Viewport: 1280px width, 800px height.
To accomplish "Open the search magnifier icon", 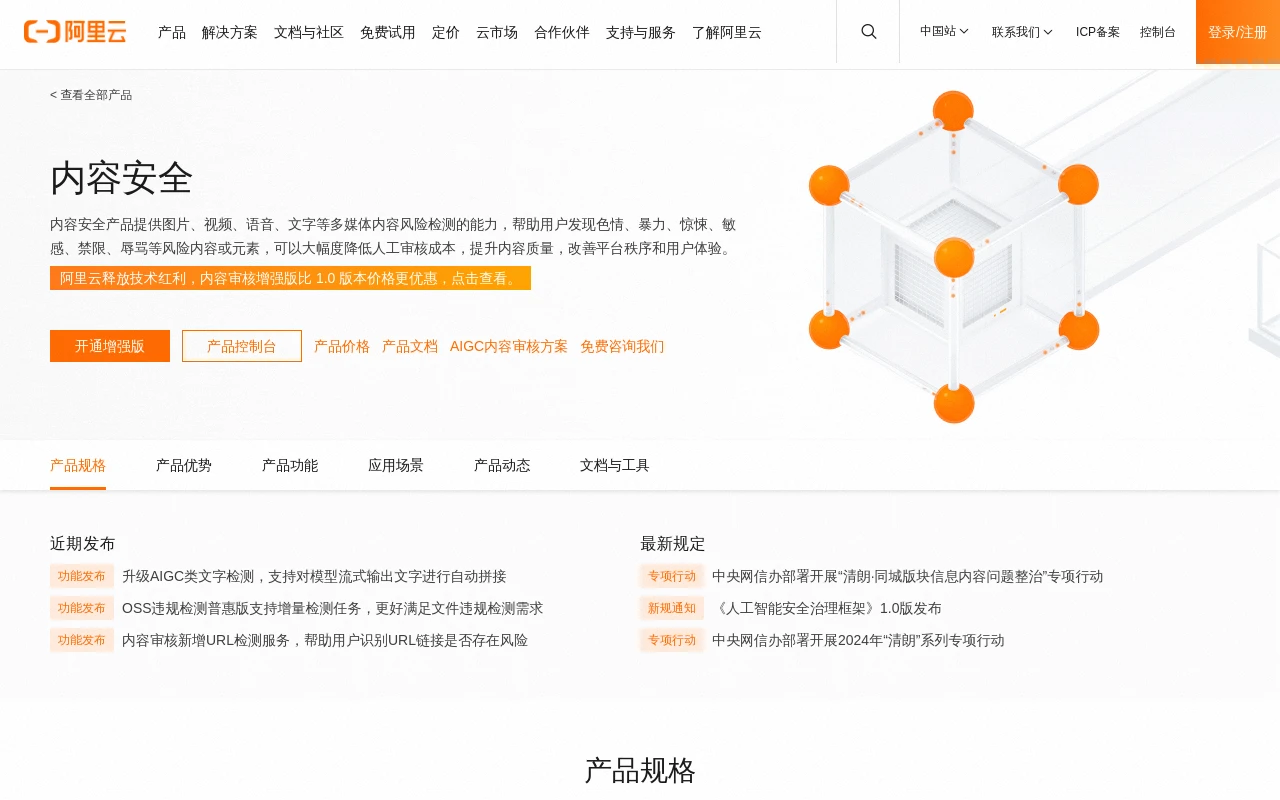I will (868, 32).
